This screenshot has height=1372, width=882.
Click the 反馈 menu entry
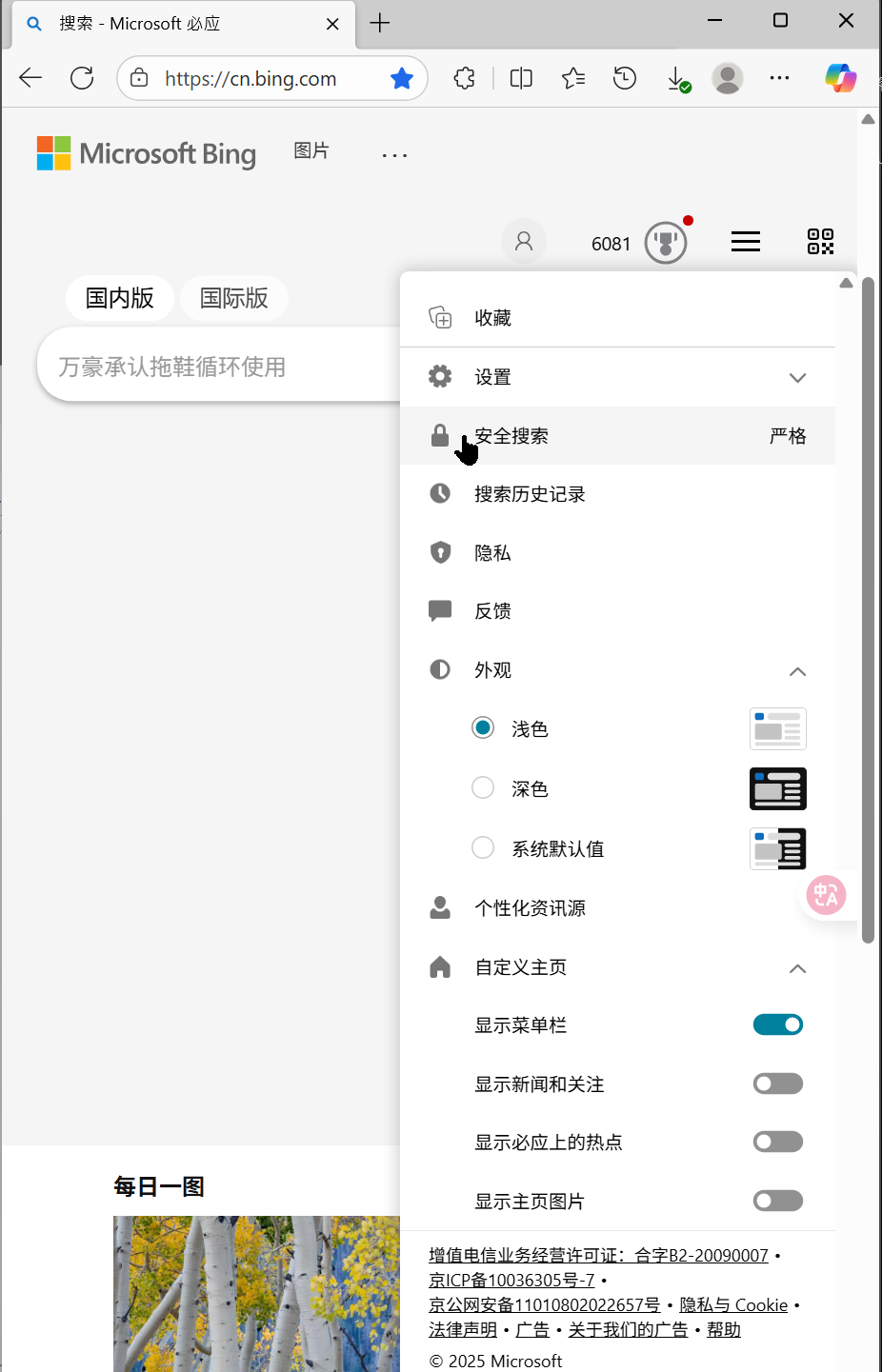[x=493, y=610]
